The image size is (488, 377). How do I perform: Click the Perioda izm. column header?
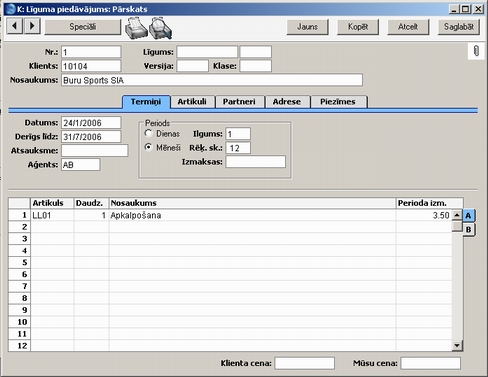click(430, 203)
